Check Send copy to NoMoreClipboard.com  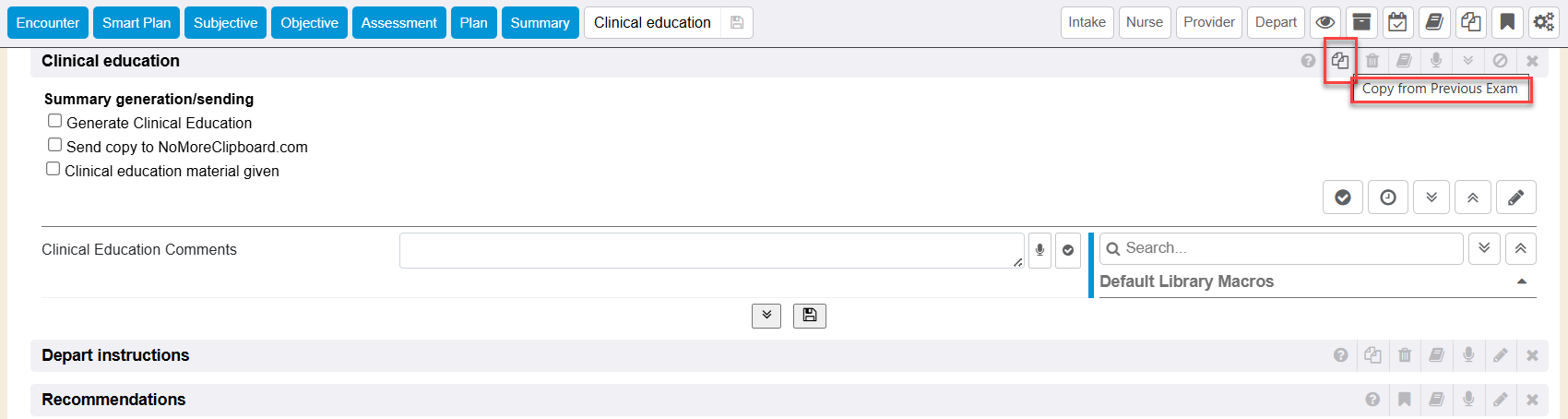(55, 145)
